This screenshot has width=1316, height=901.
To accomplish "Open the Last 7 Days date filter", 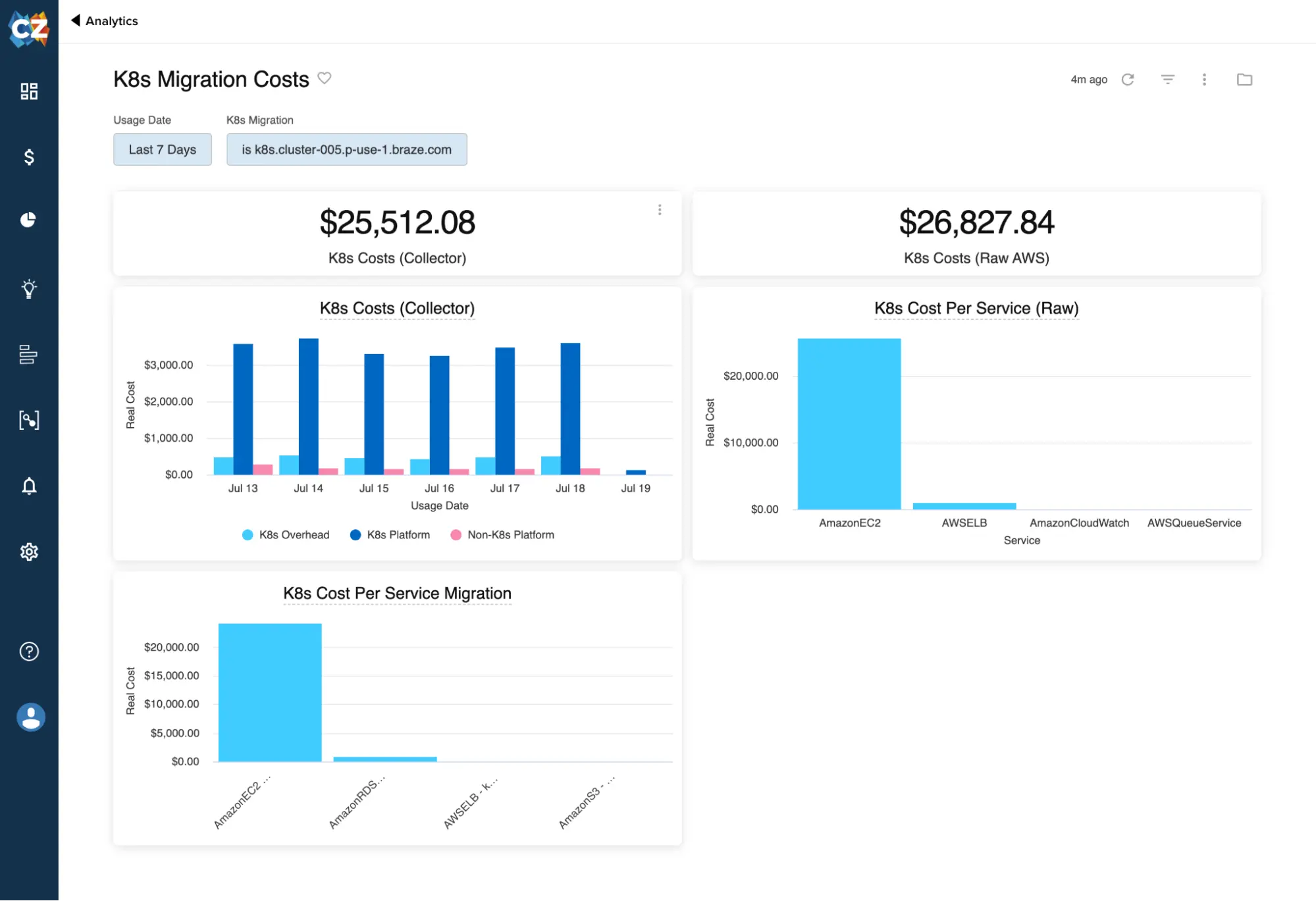I will pyautogui.click(x=163, y=149).
